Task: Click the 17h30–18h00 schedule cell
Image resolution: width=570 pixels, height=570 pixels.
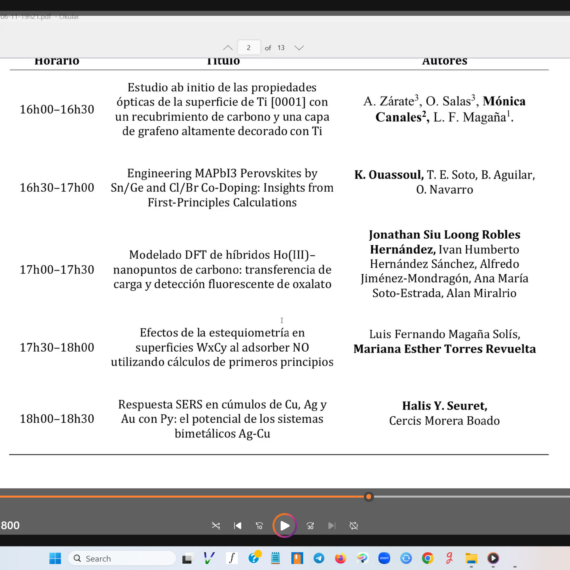Action: [57, 348]
